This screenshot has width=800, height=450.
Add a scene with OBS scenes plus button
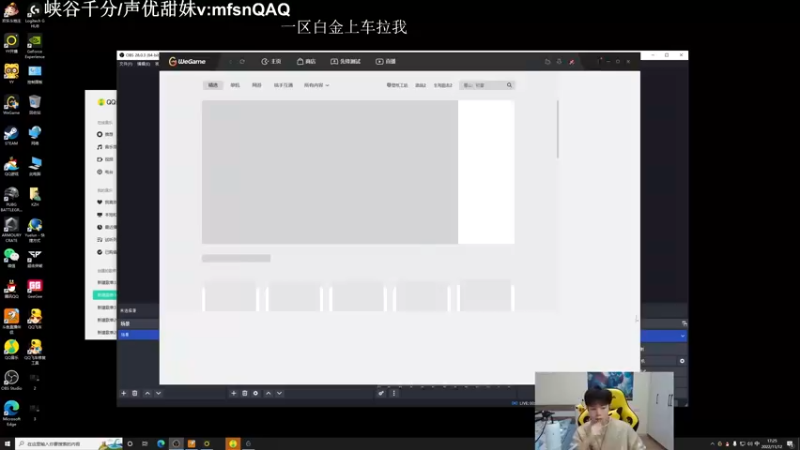(x=123, y=393)
